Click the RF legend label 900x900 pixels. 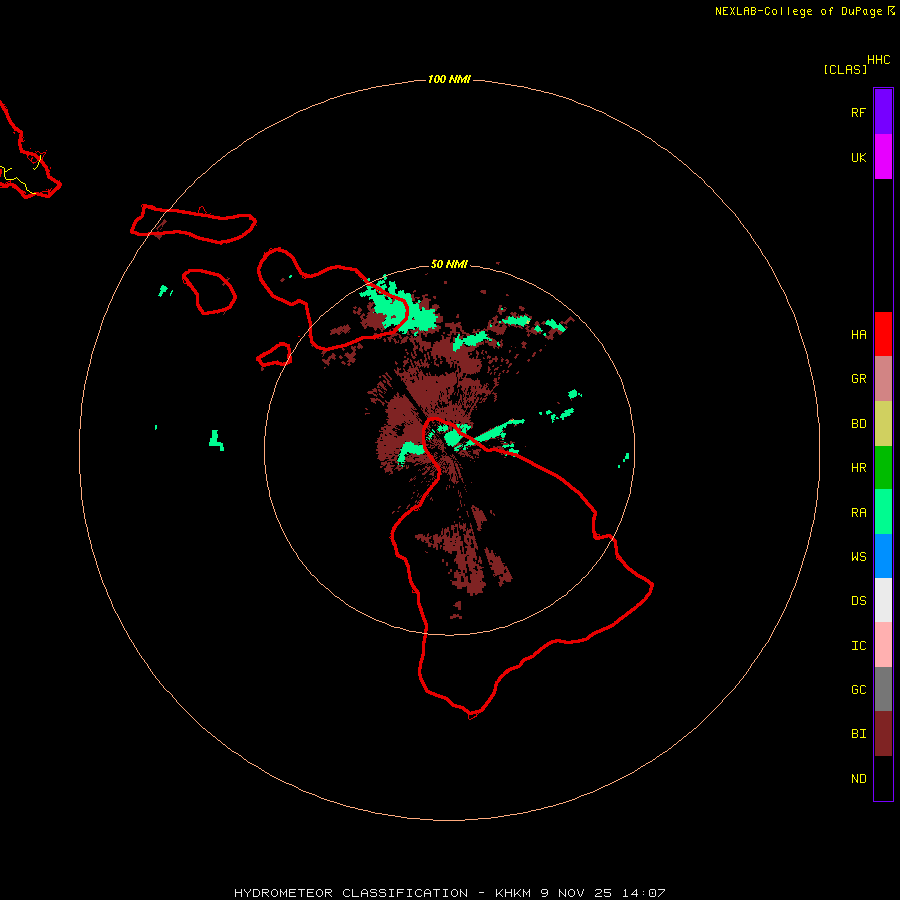coord(858,113)
